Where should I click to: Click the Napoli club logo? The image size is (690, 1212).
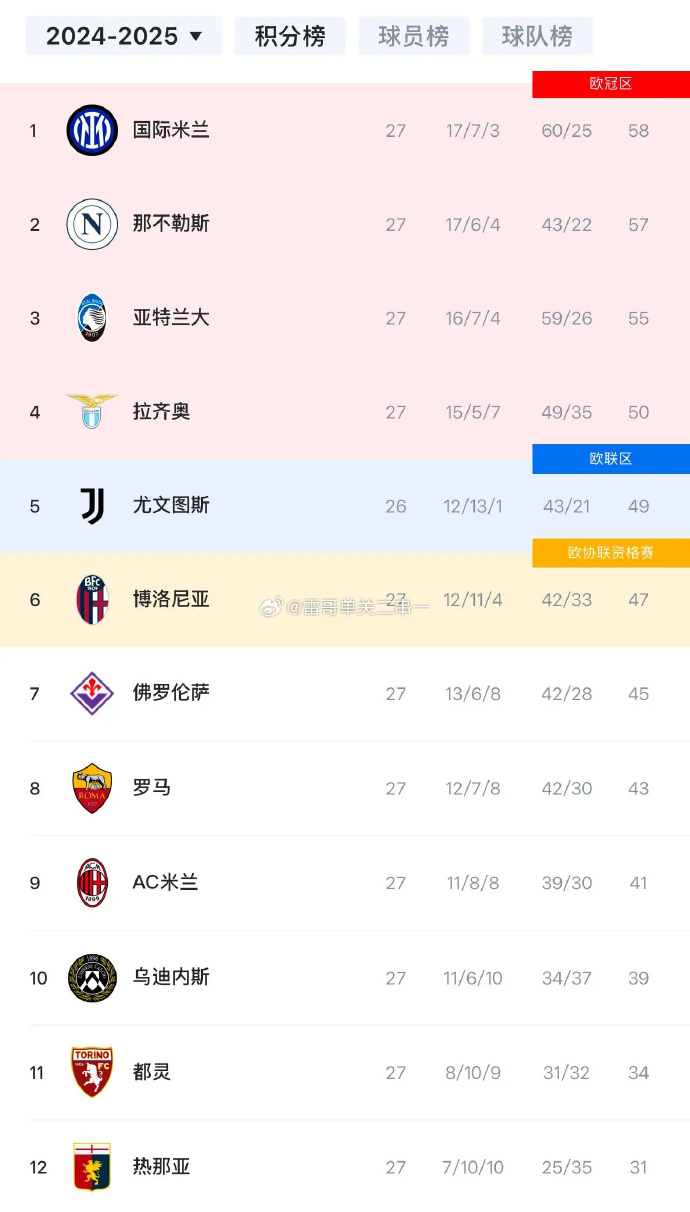pyautogui.click(x=92, y=224)
